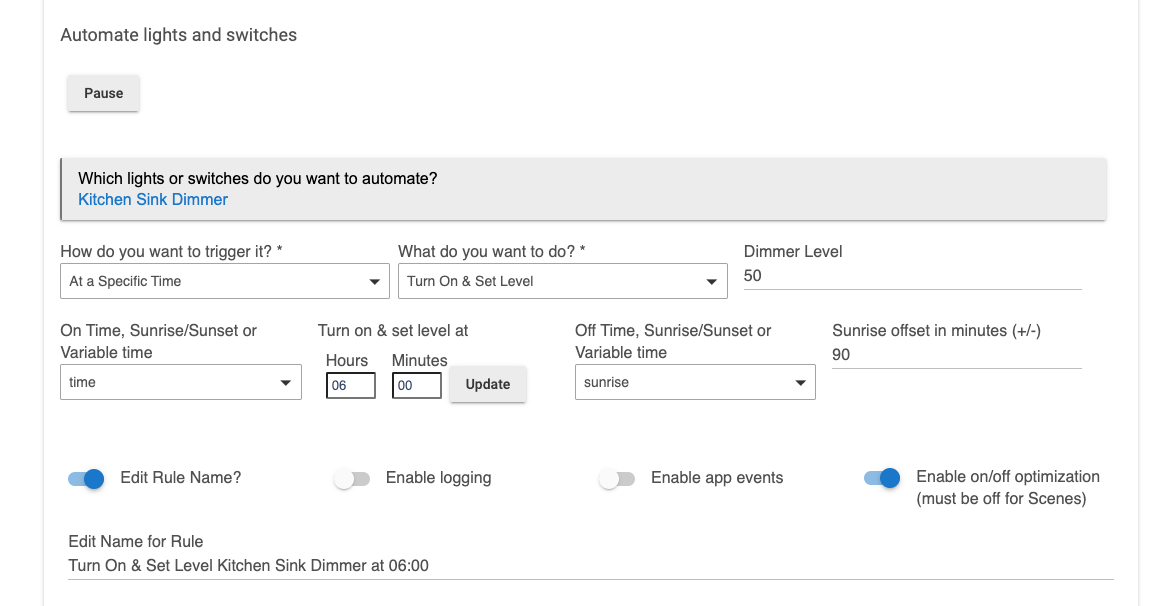The image size is (1159, 606).
Task: Open the 'How do you want to trigger it' dropdown
Action: tap(225, 282)
